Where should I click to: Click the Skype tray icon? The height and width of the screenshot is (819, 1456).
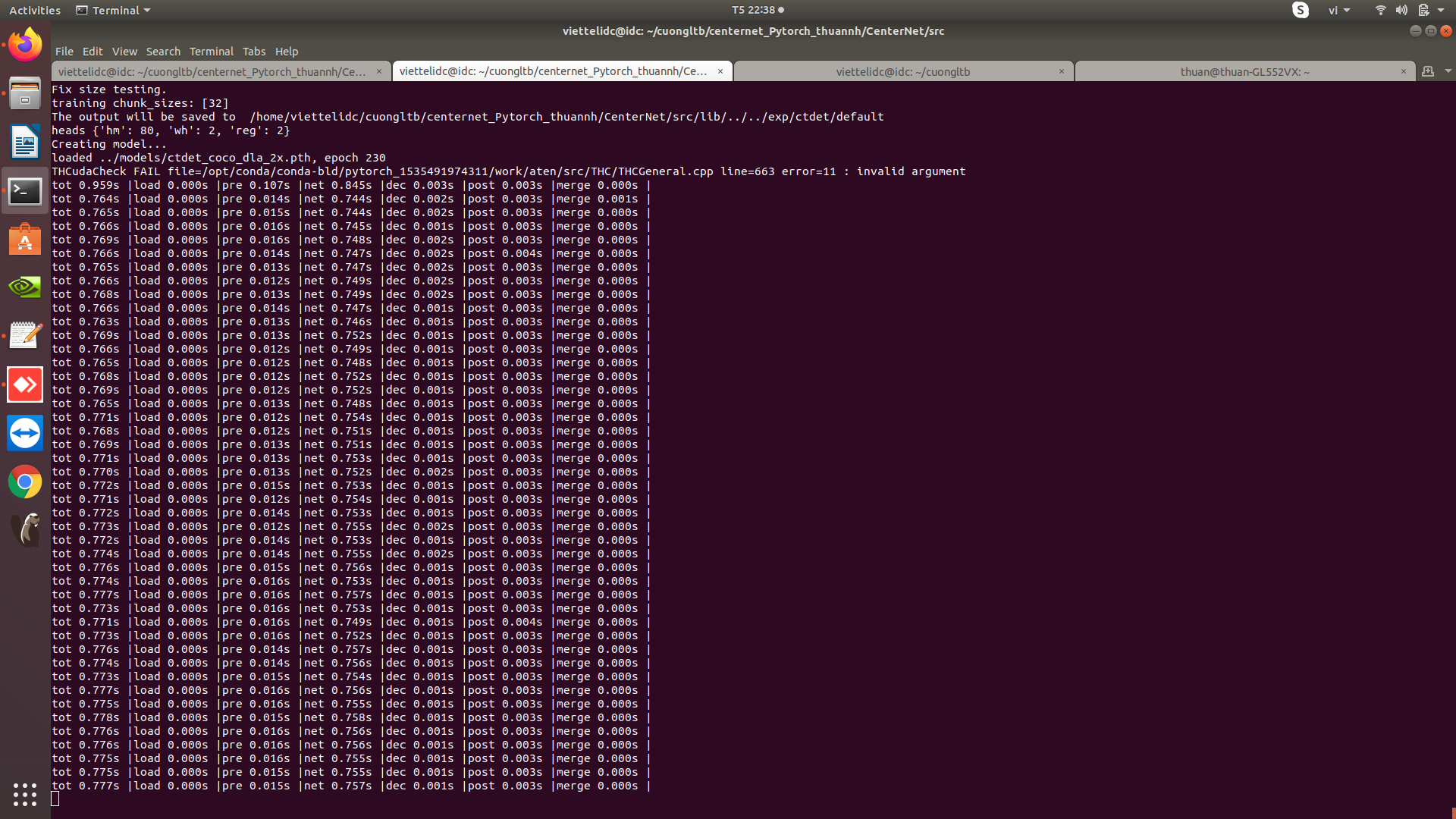pos(1301,10)
